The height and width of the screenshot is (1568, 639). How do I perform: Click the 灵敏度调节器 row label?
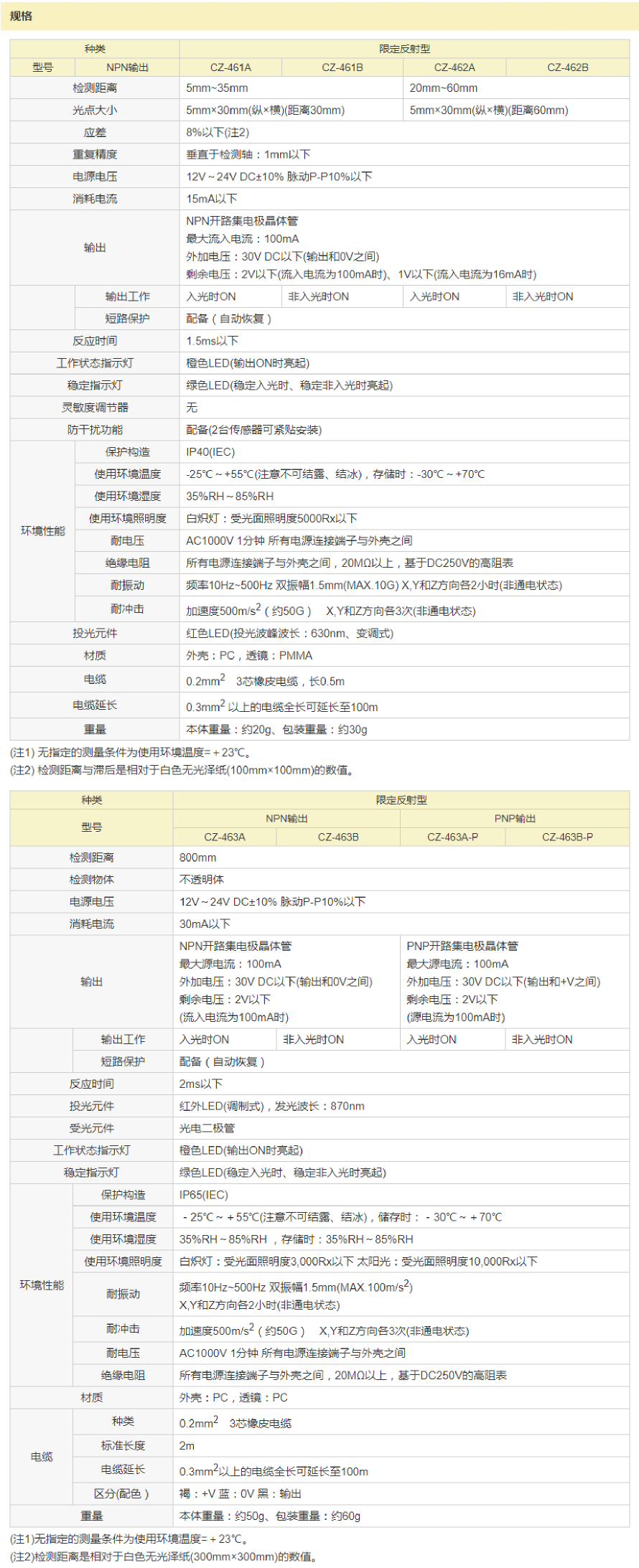pos(94,408)
